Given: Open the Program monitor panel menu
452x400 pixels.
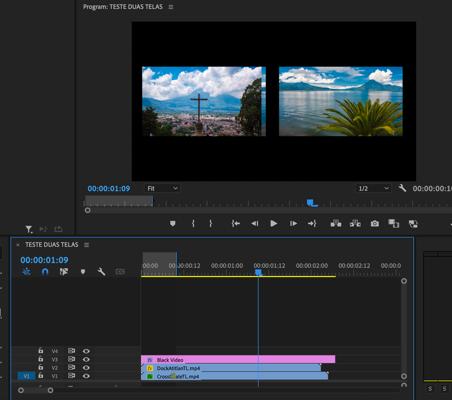Looking at the screenshot, I should point(171,7).
